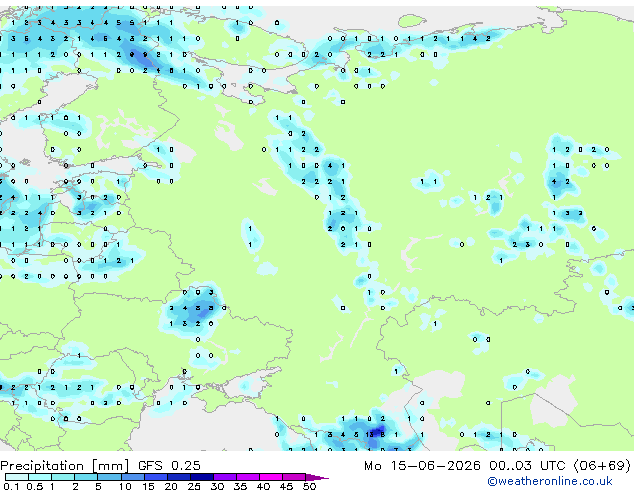This screenshot has width=634, height=490.
Task: Select the 0.1–0.5 mm palest cyan legend swatch
Action: (x=17, y=477)
